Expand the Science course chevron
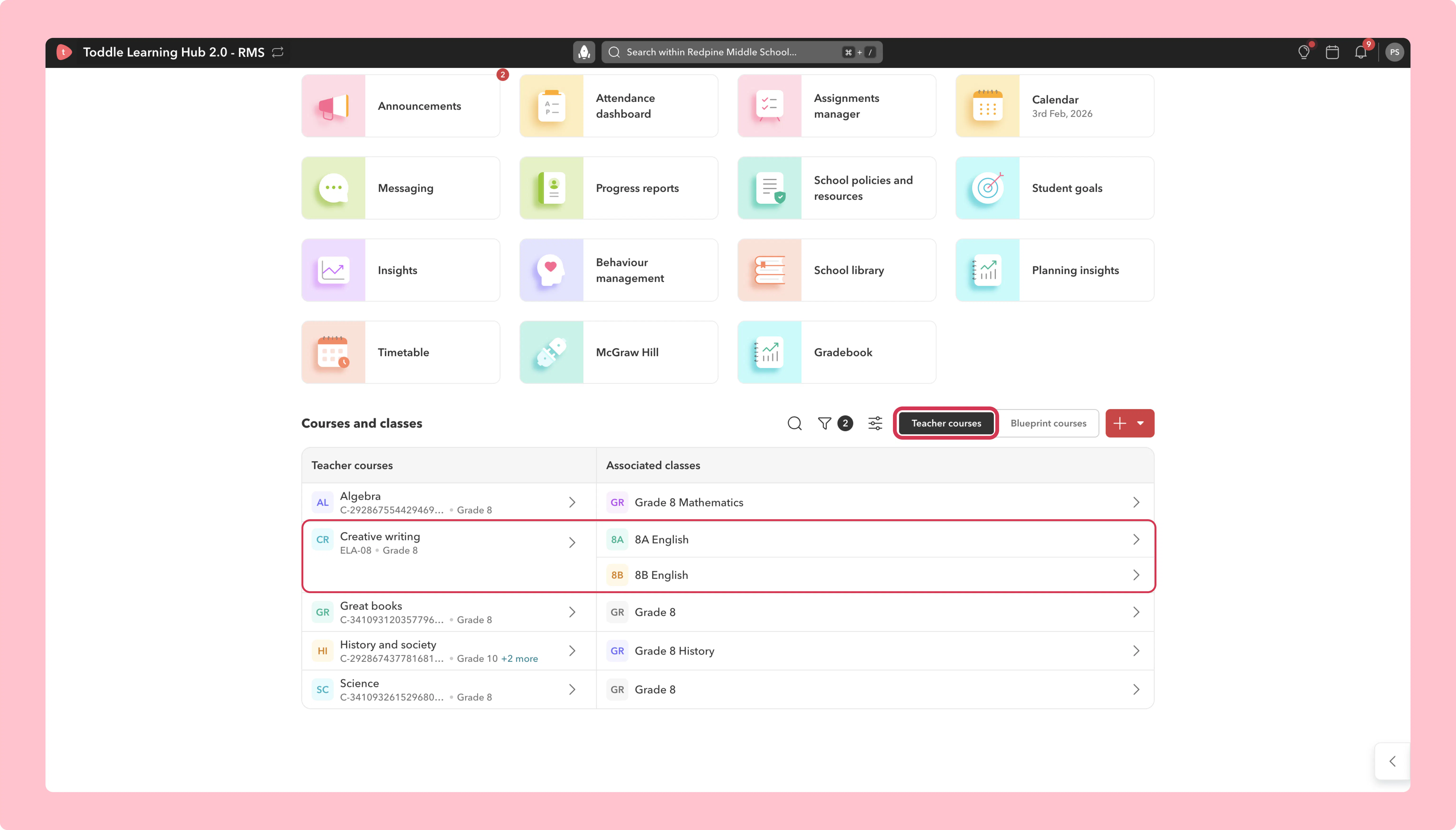Viewport: 1456px width, 830px height. click(572, 690)
